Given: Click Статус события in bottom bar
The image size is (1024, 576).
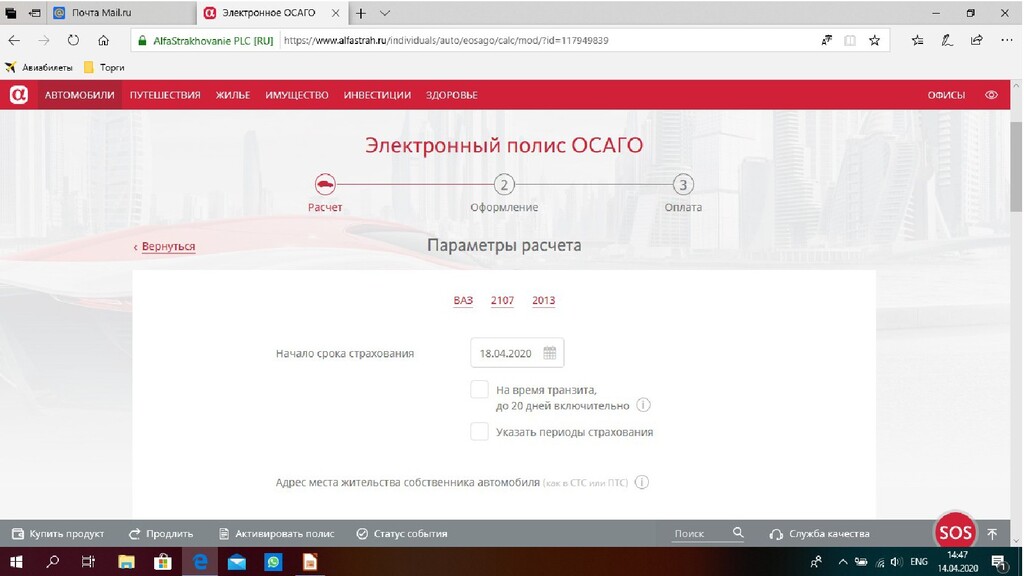Looking at the screenshot, I should point(402,534).
